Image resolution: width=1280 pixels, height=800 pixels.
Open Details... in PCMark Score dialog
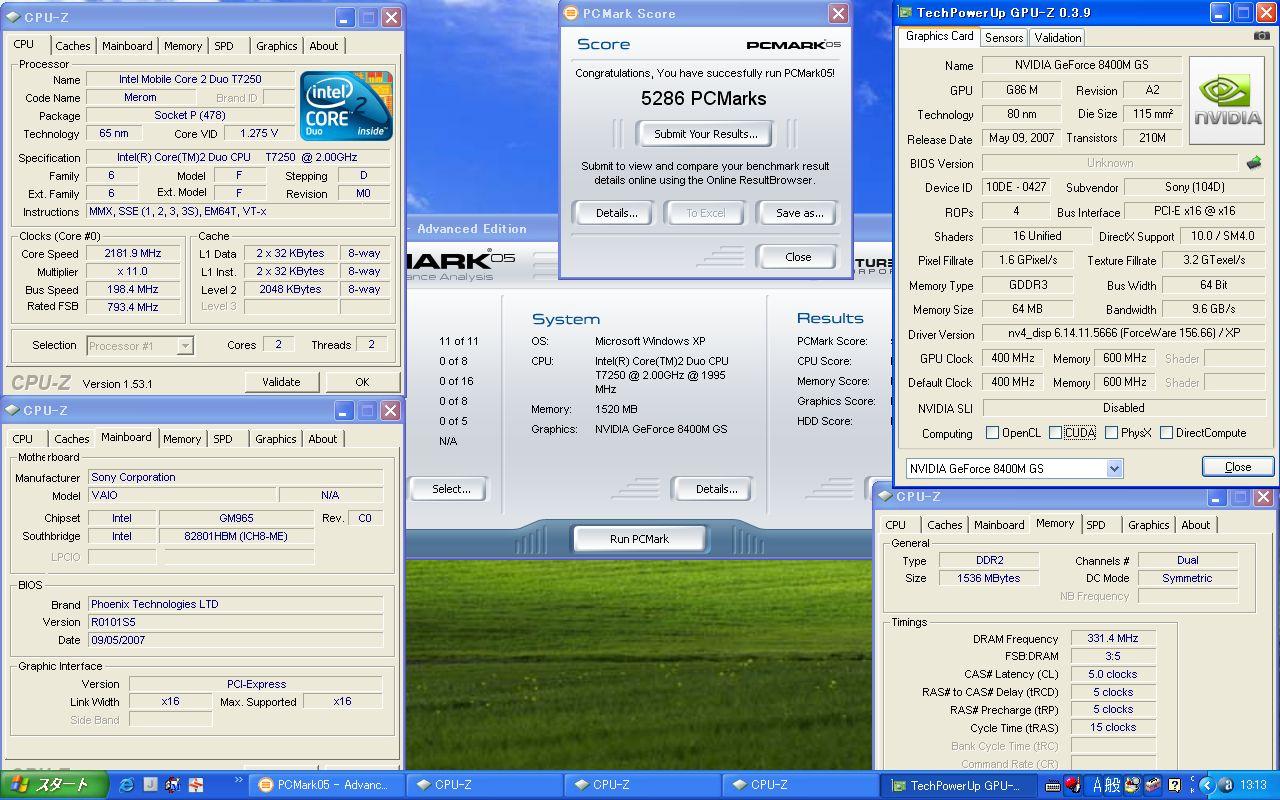tap(616, 213)
